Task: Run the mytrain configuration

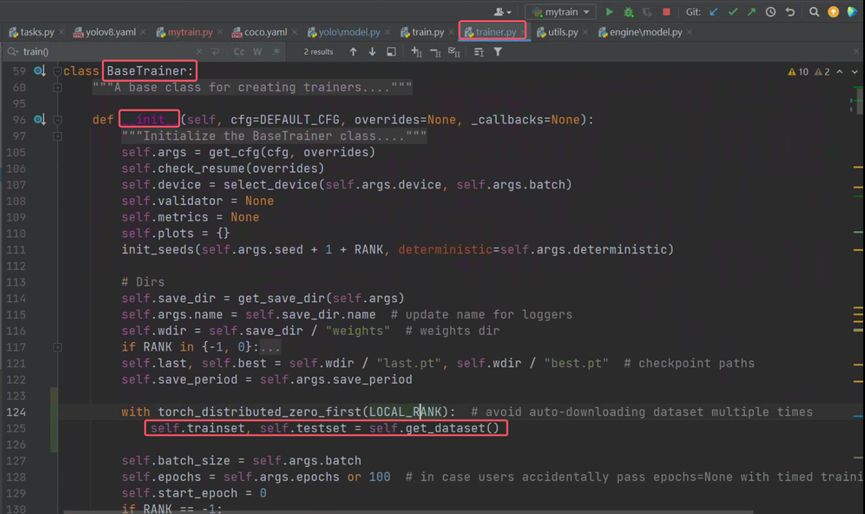Action: pos(609,12)
